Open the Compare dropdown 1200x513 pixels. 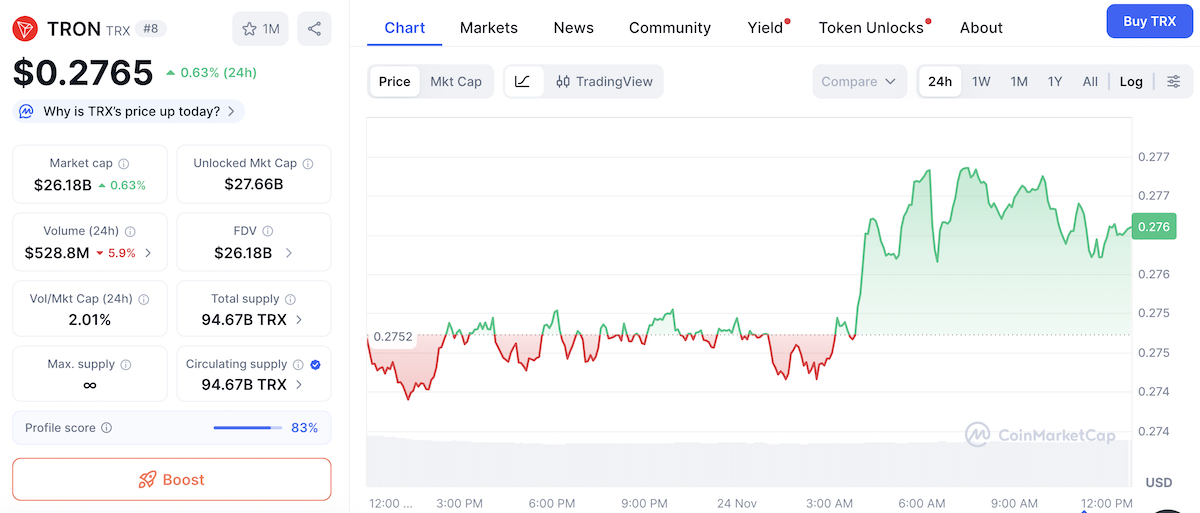[859, 81]
